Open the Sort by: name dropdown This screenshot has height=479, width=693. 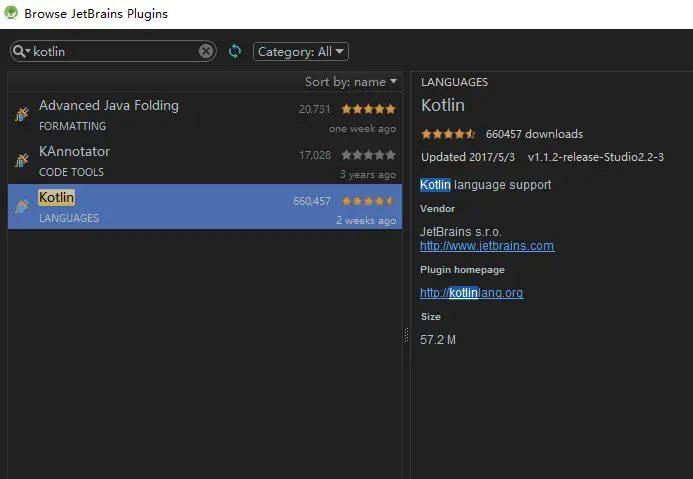[351, 82]
